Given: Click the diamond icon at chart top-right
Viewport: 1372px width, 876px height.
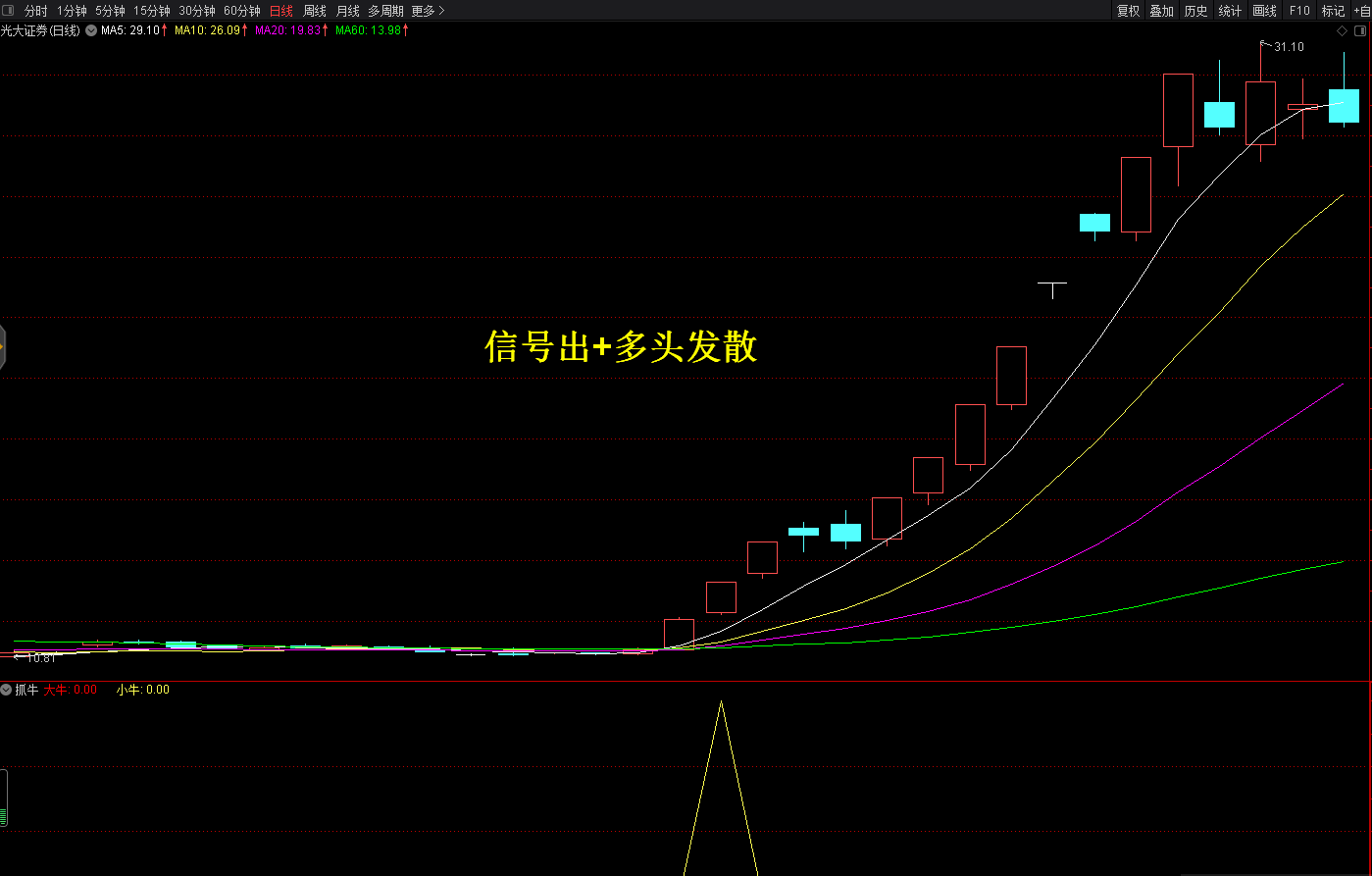Looking at the screenshot, I should pyautogui.click(x=1343, y=31).
